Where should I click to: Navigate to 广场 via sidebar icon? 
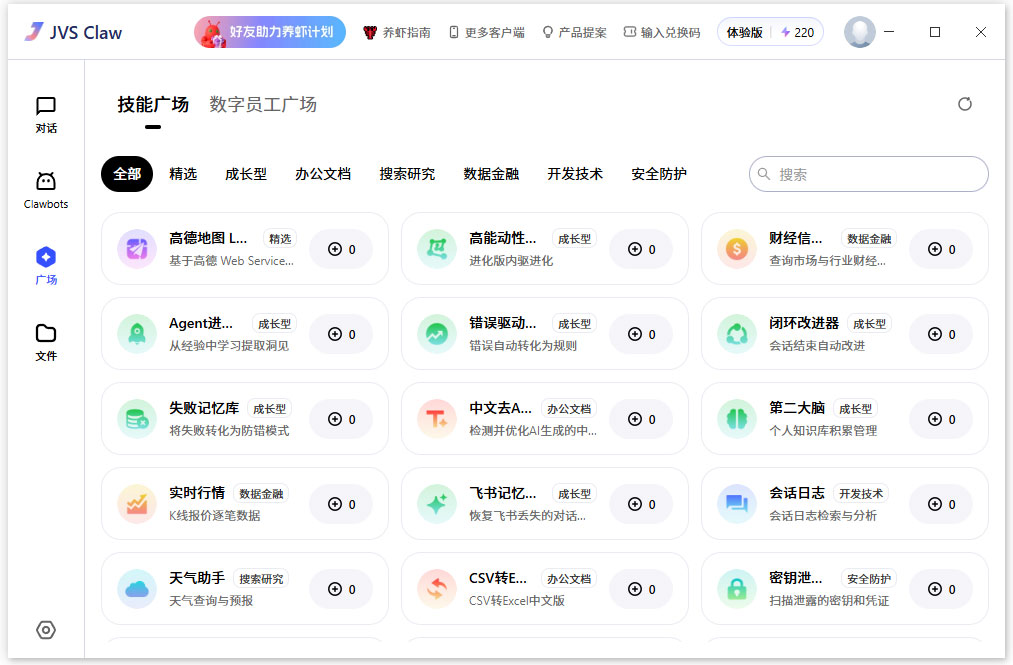[45, 263]
